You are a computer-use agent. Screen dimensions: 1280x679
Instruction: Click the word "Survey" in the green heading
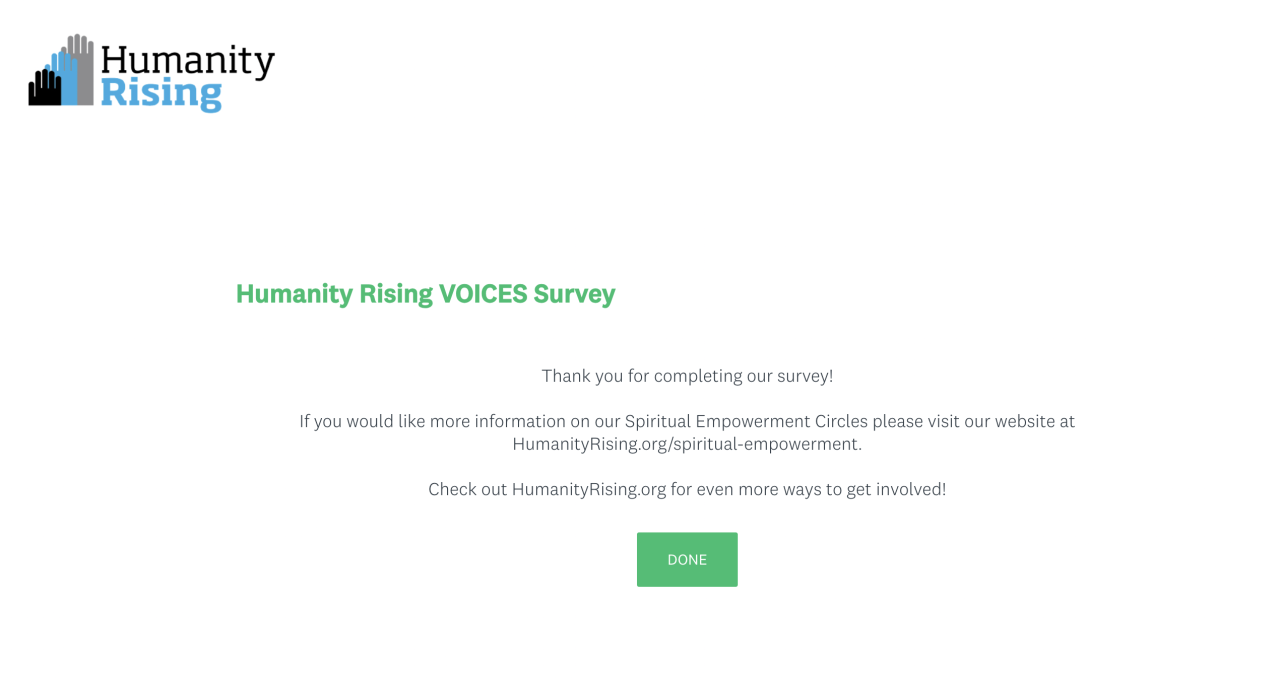[574, 294]
